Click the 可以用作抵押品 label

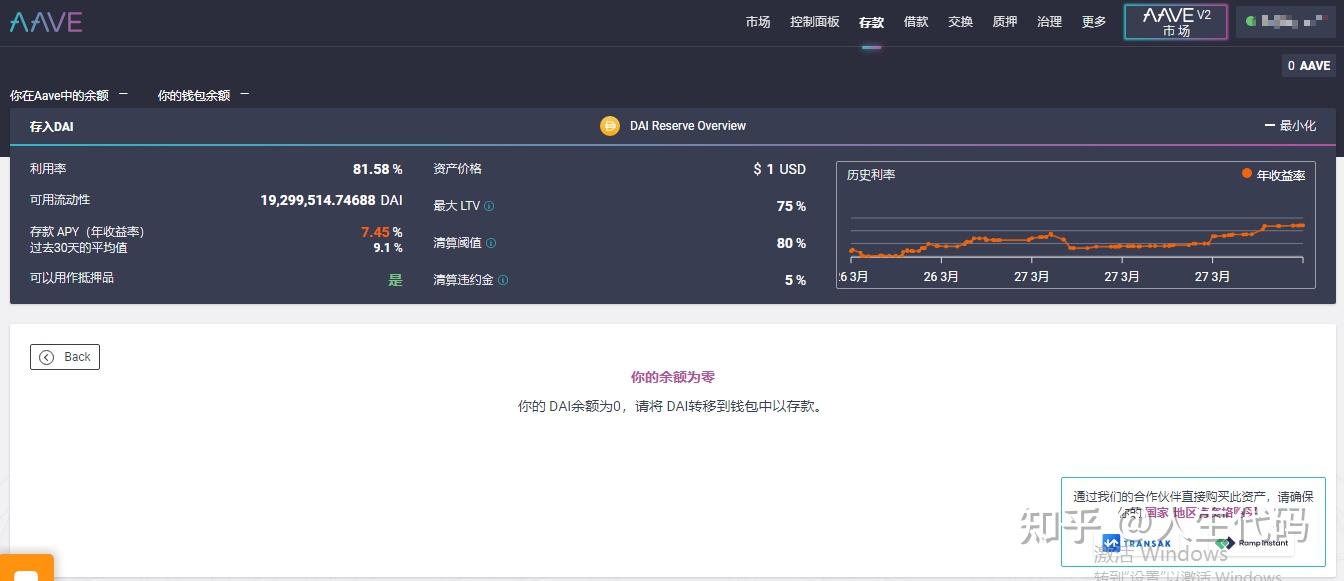72,277
